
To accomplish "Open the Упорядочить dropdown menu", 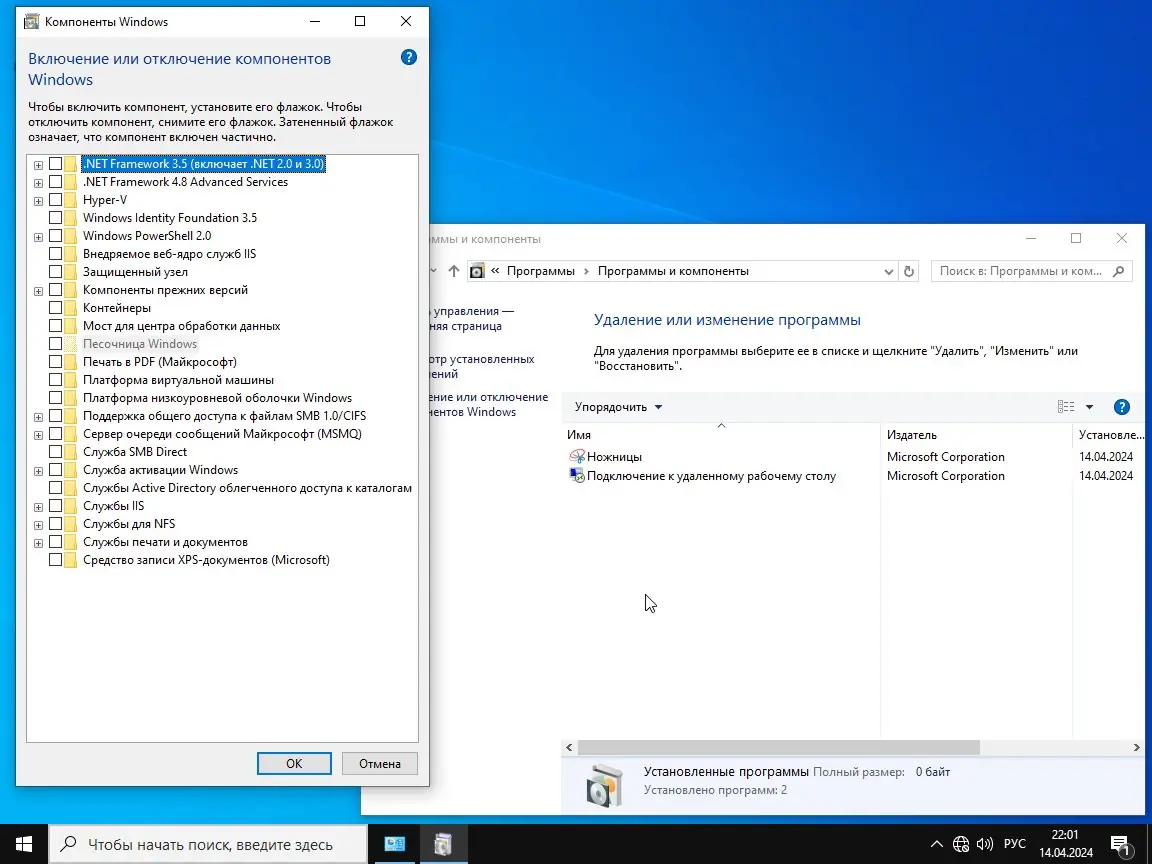I will click(619, 407).
